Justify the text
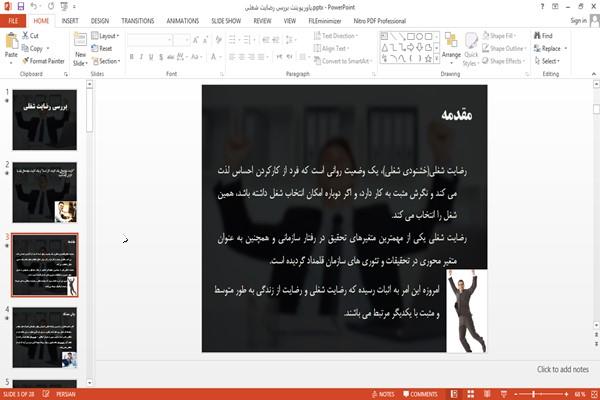The height and width of the screenshot is (400, 600). (x=261, y=57)
